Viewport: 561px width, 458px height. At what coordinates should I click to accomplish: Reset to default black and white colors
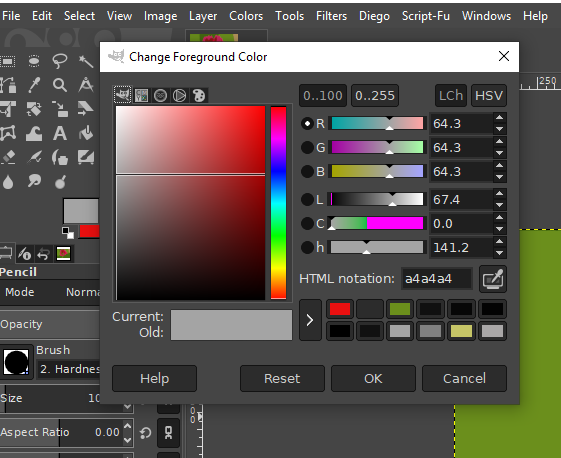pos(68,233)
